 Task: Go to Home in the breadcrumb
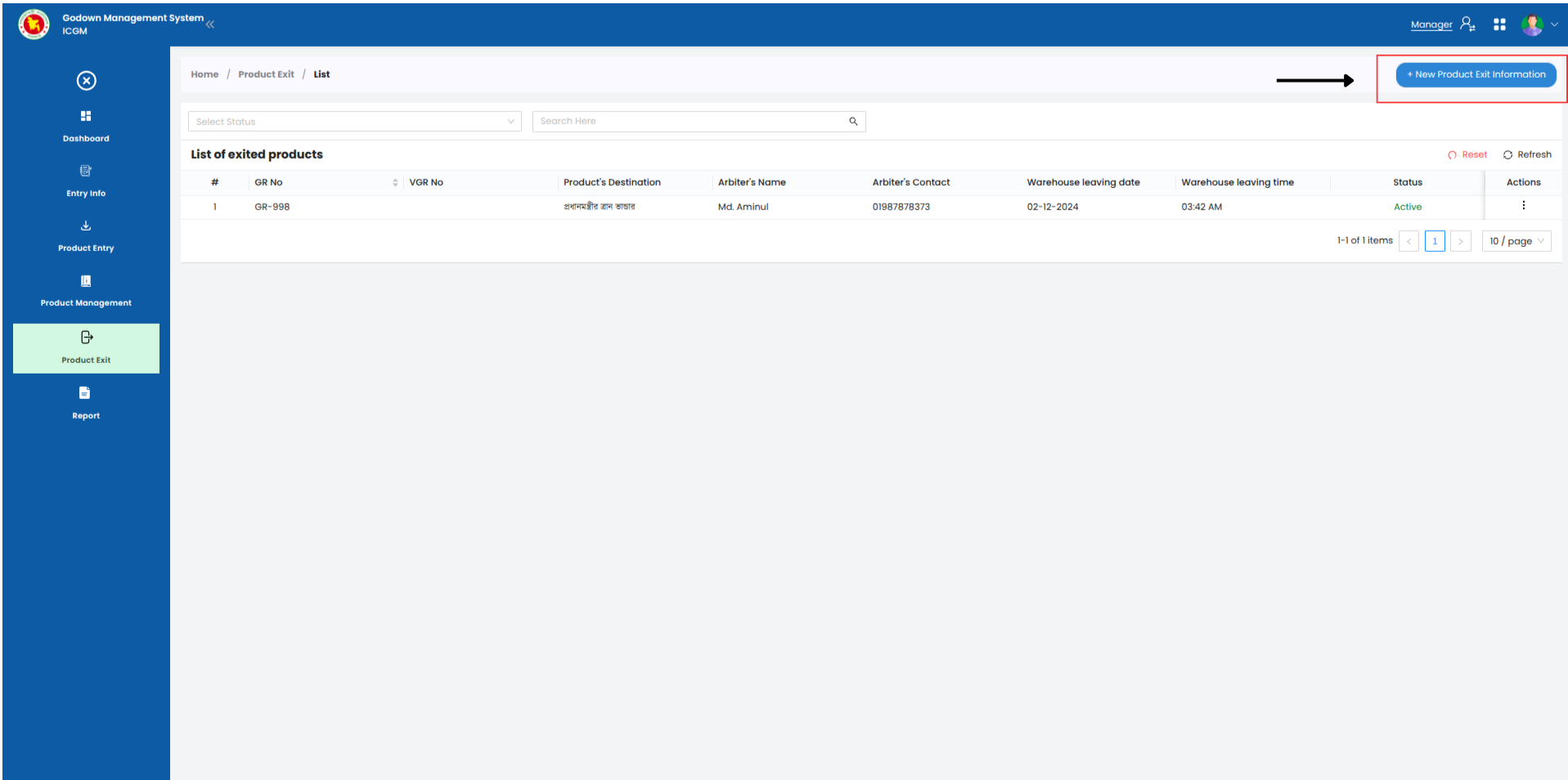tap(204, 74)
